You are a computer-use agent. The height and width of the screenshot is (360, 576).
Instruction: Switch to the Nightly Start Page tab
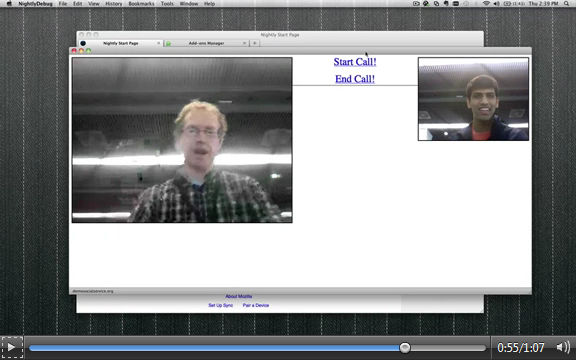(x=120, y=43)
